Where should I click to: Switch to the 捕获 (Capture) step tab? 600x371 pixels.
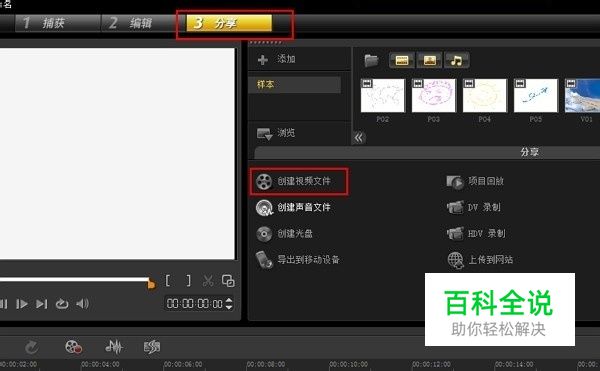57,23
